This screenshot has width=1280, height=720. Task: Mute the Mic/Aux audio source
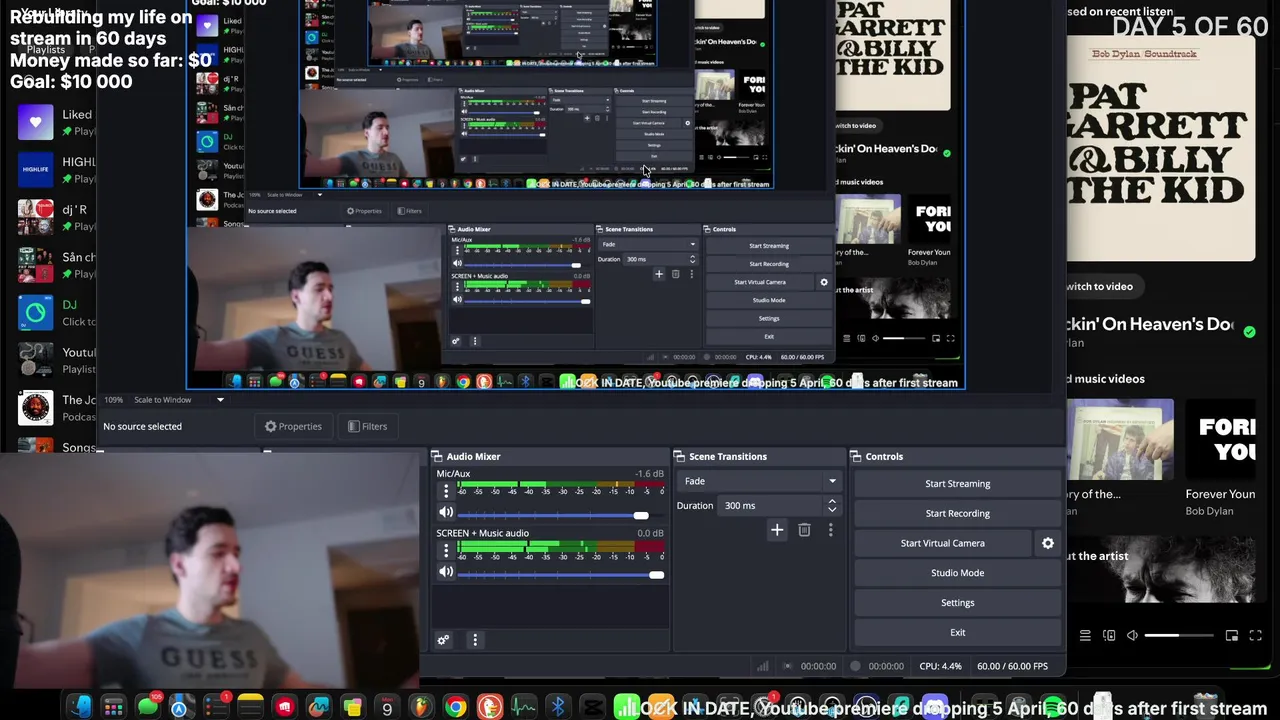pyautogui.click(x=446, y=513)
